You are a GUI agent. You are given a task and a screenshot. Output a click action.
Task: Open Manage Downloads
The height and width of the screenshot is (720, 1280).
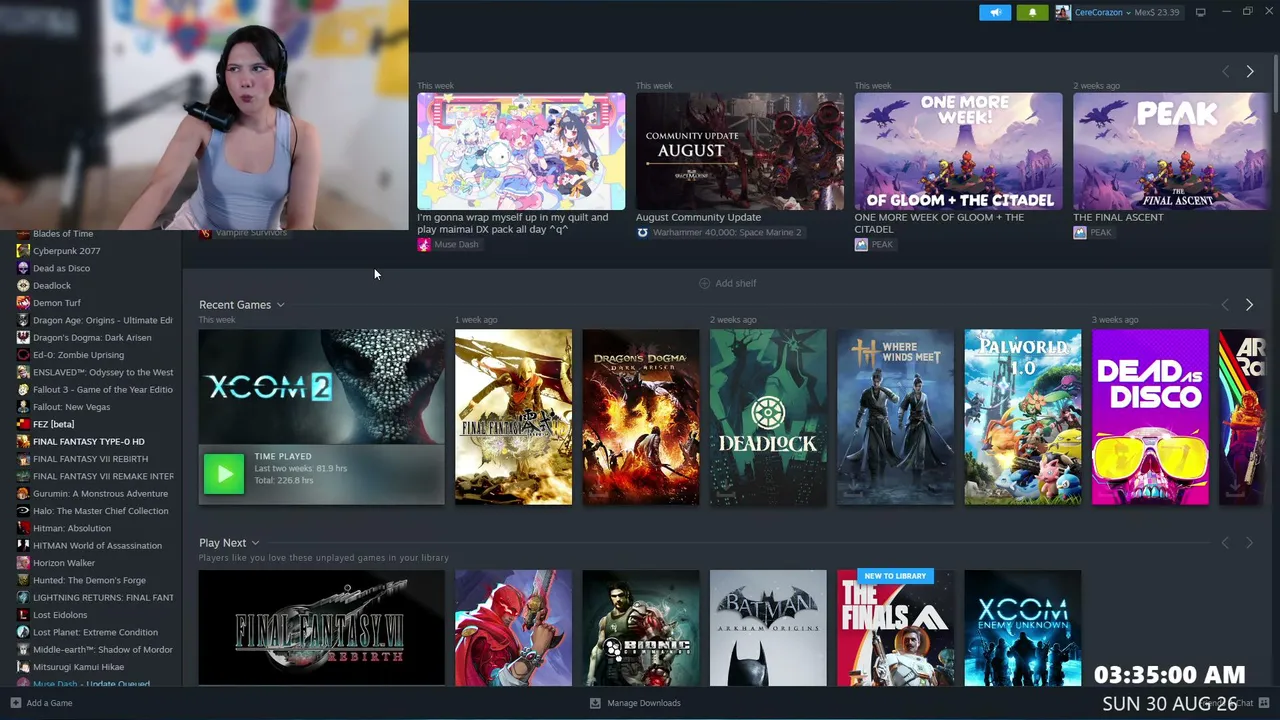[635, 703]
